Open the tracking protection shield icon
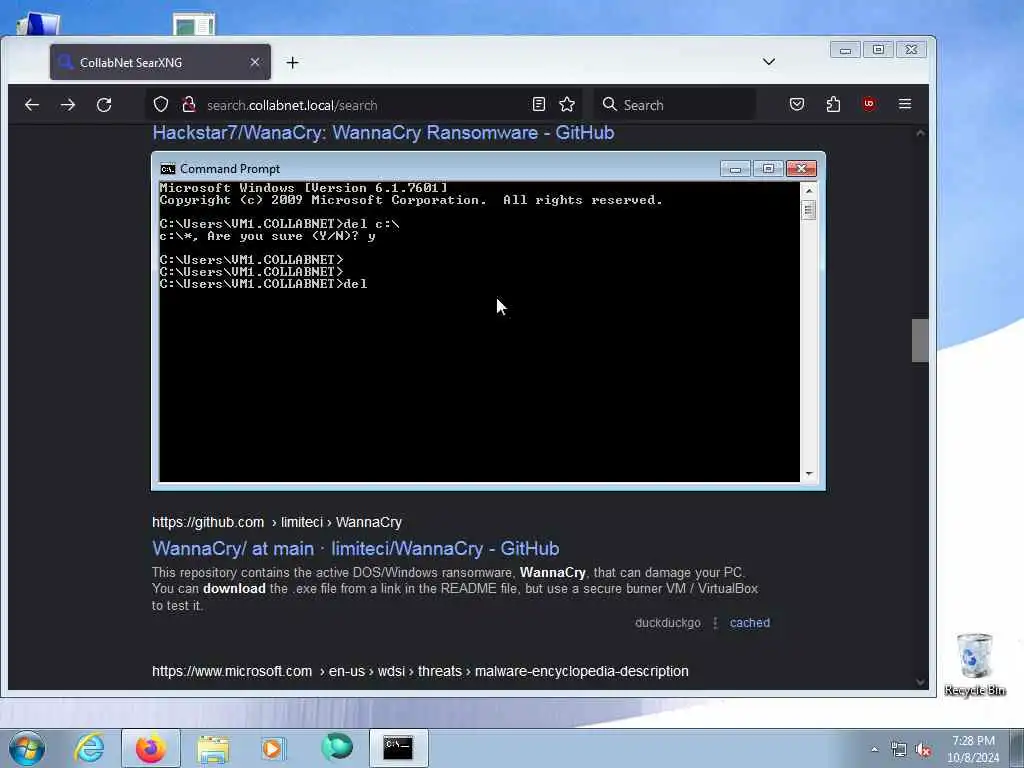This screenshot has width=1024, height=768. coord(161,104)
